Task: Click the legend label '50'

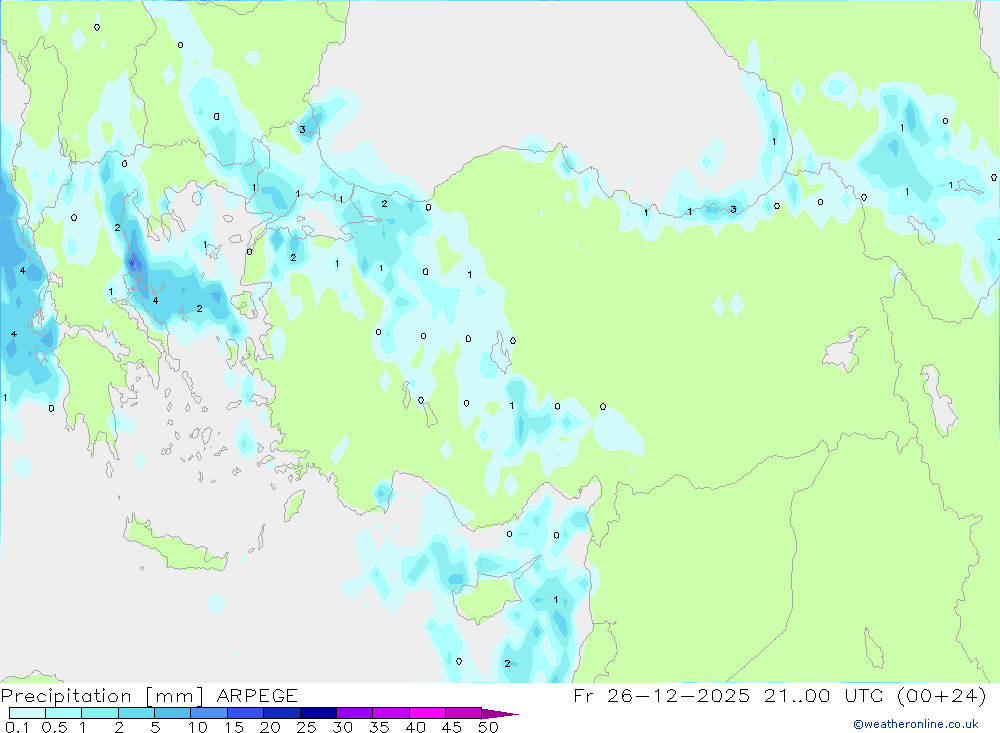Action: [488, 727]
